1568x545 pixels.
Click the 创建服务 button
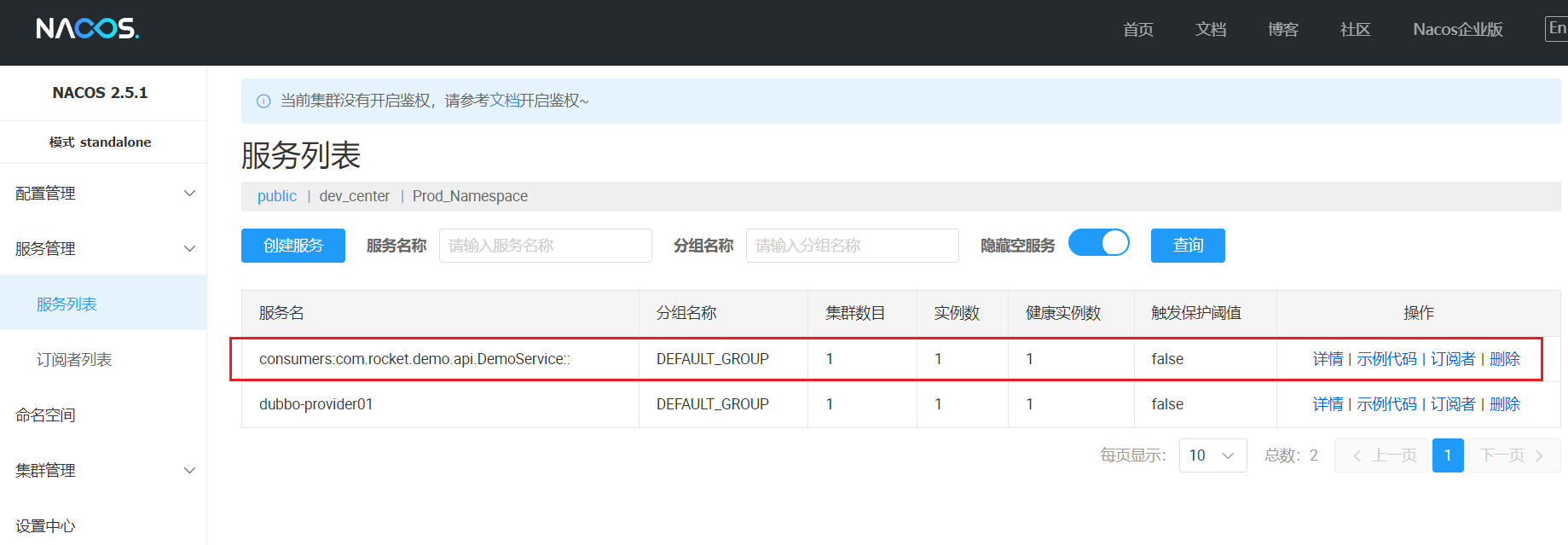[292, 246]
